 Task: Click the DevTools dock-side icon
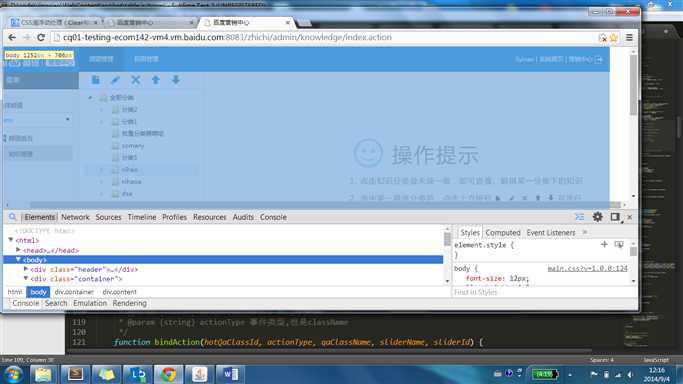[615, 217]
